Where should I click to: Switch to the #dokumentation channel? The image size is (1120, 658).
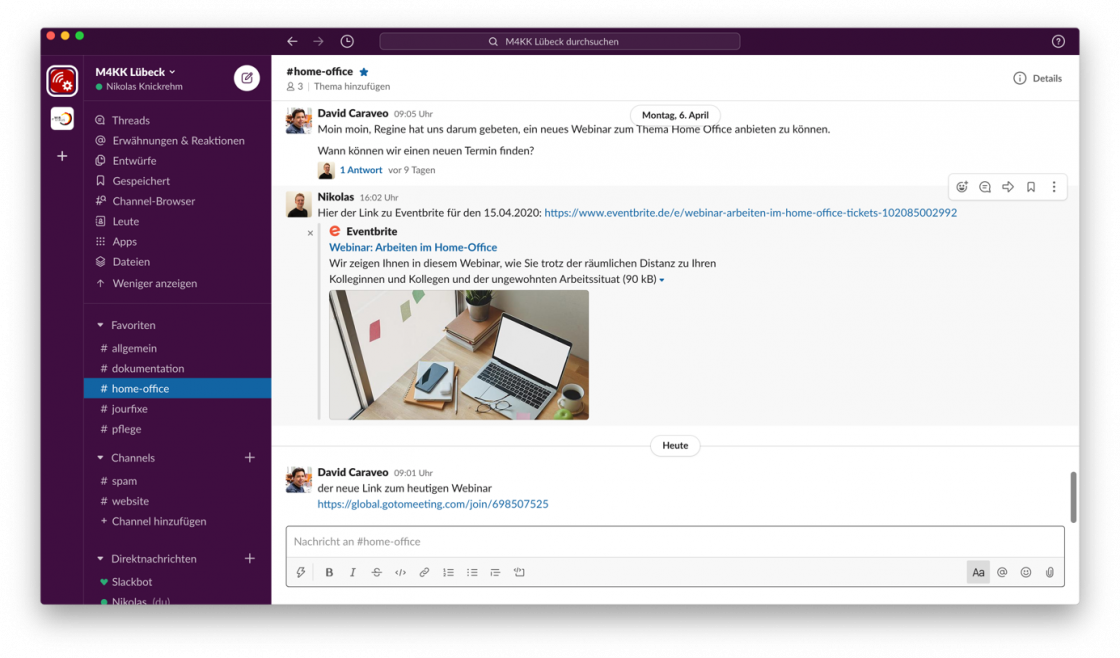click(147, 368)
